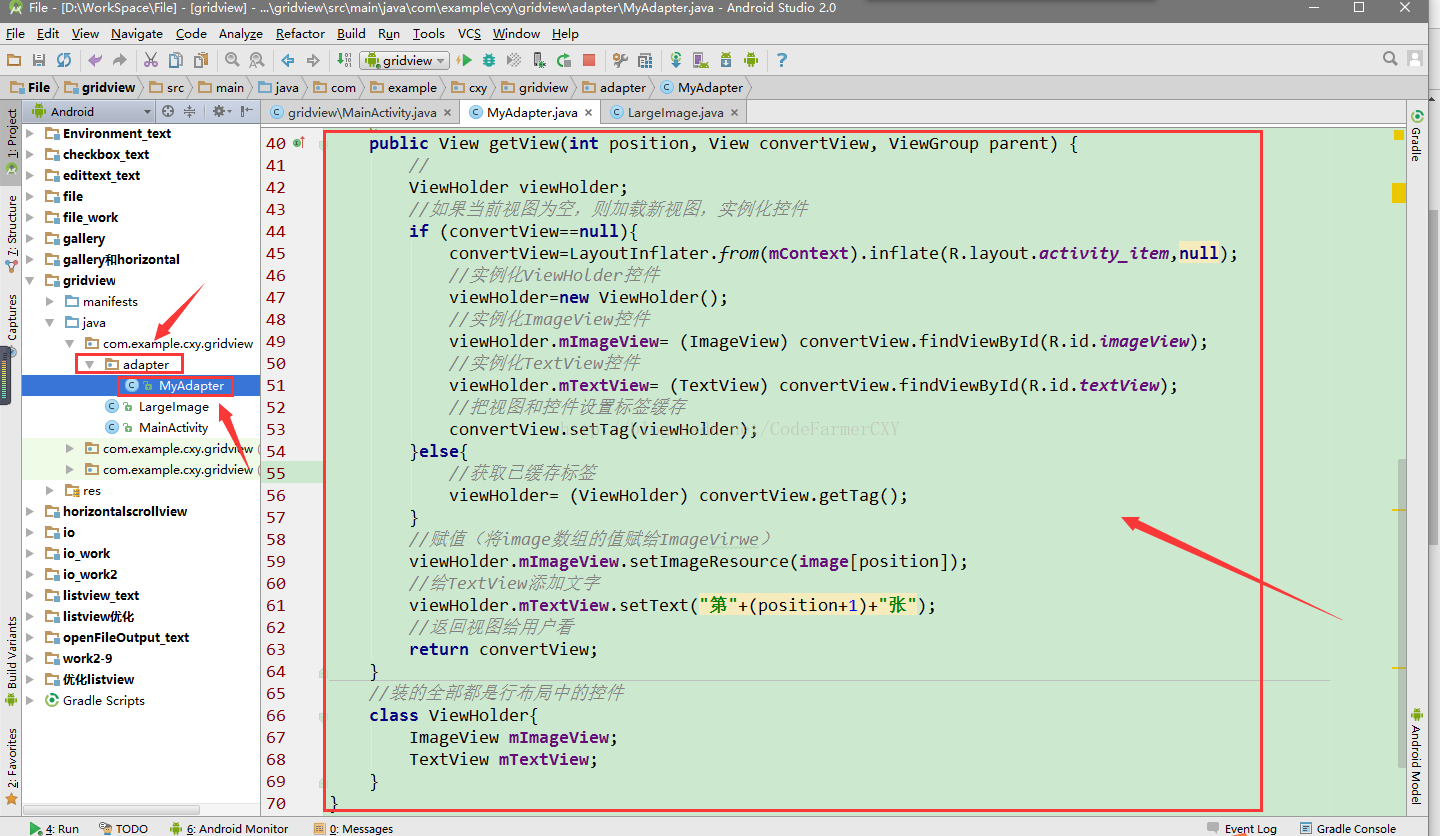The image size is (1440, 836).
Task: Click the Copy toolbar icon
Action: 175,60
